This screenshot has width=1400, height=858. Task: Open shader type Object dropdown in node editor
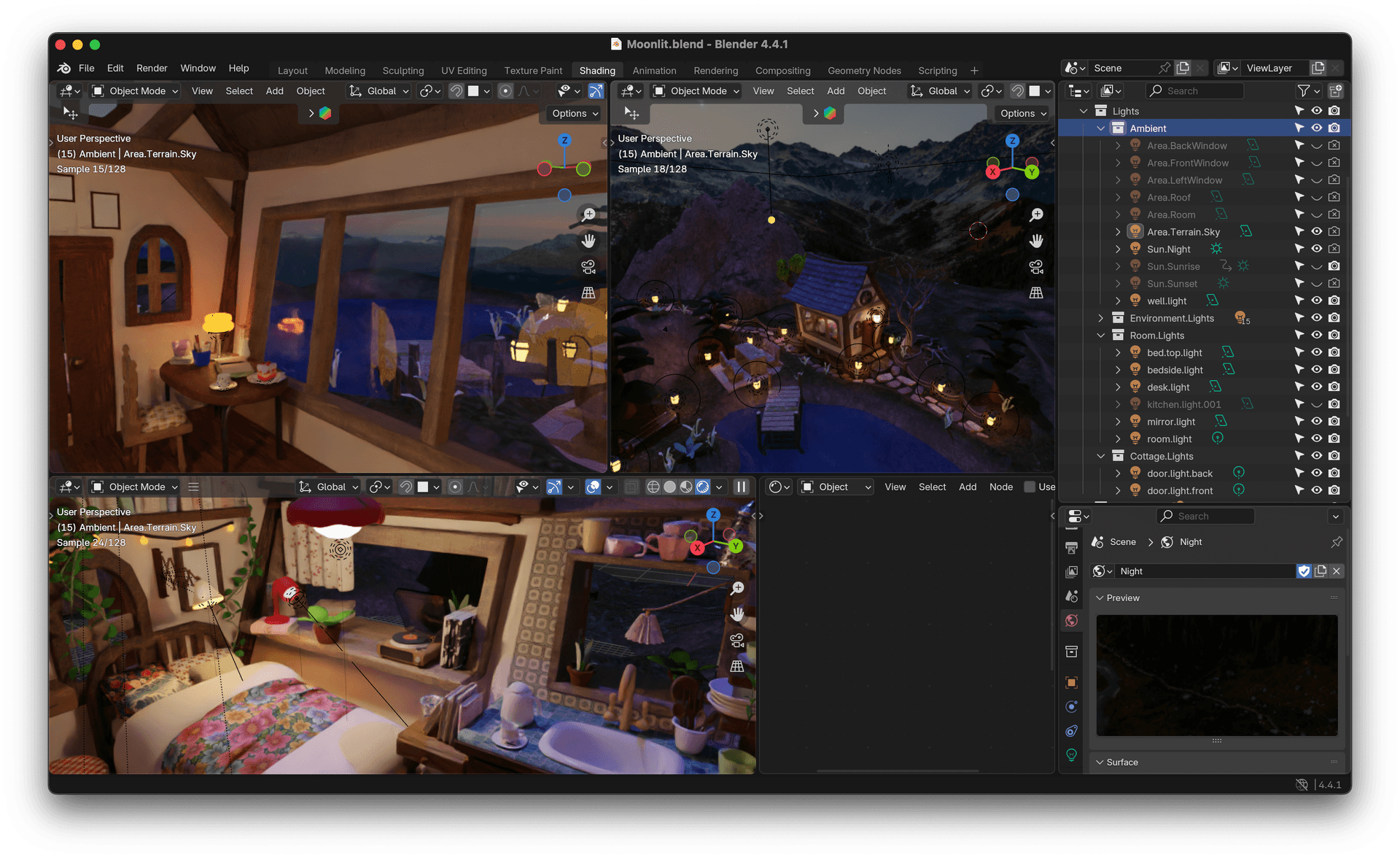click(836, 487)
